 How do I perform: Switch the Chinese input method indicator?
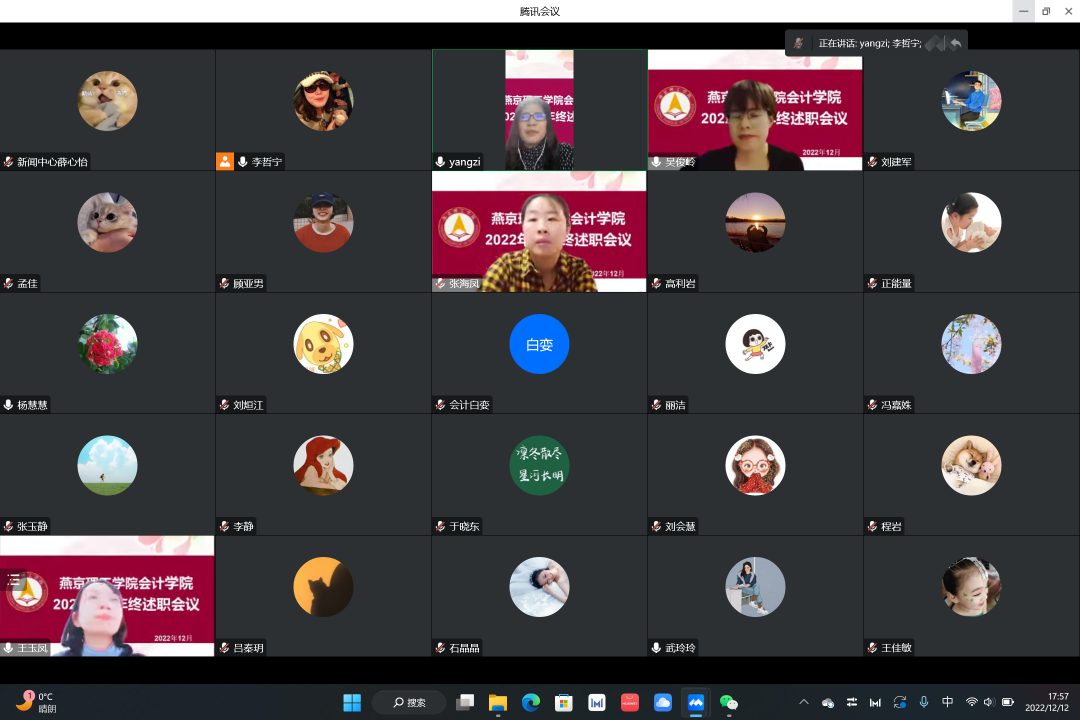pyautogui.click(x=947, y=702)
